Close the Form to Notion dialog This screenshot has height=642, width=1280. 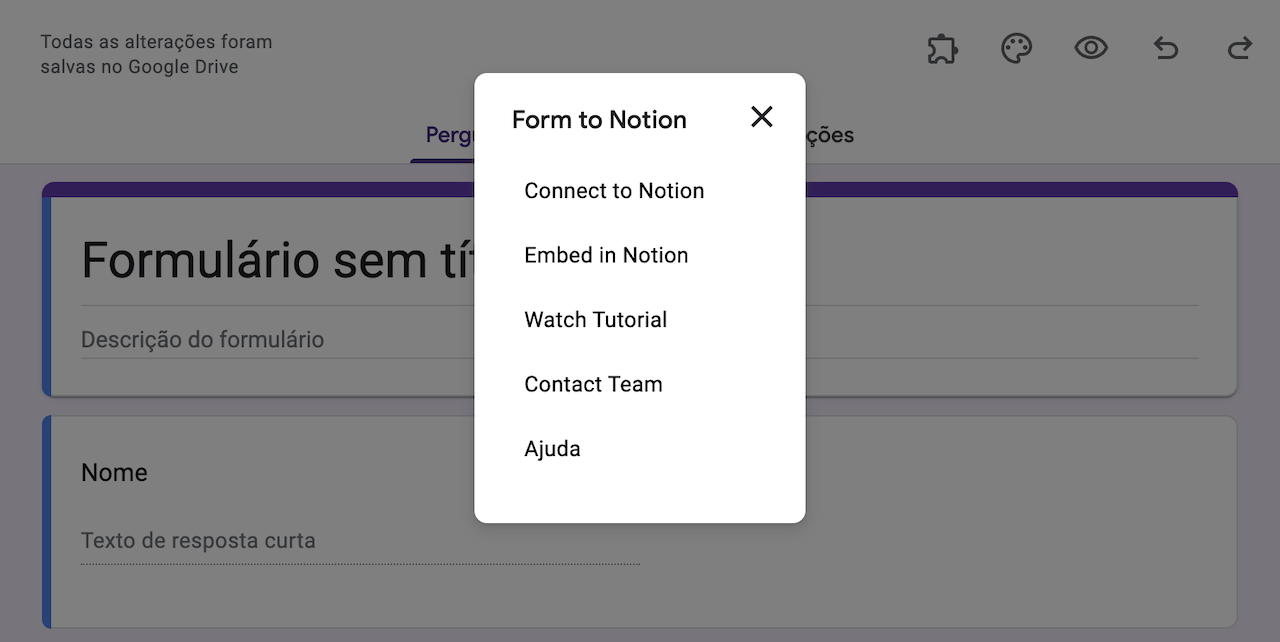tap(762, 117)
